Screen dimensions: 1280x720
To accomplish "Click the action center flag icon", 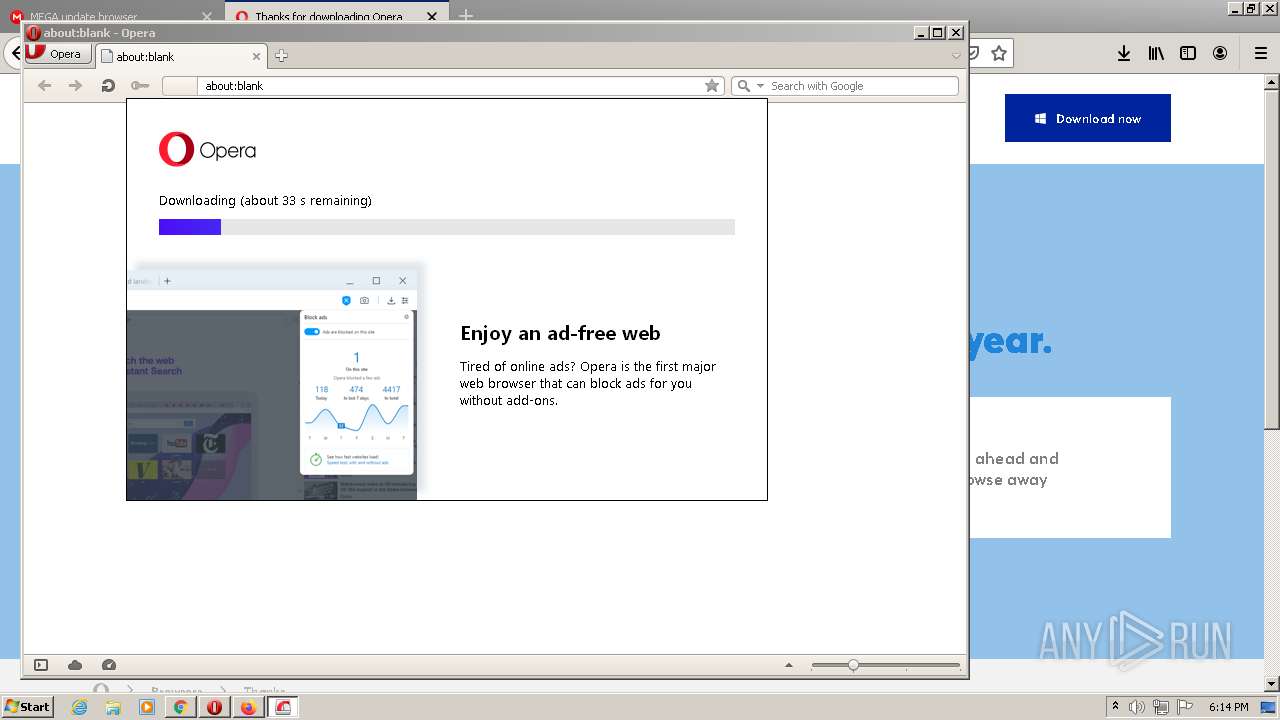I will pyautogui.click(x=1184, y=707).
